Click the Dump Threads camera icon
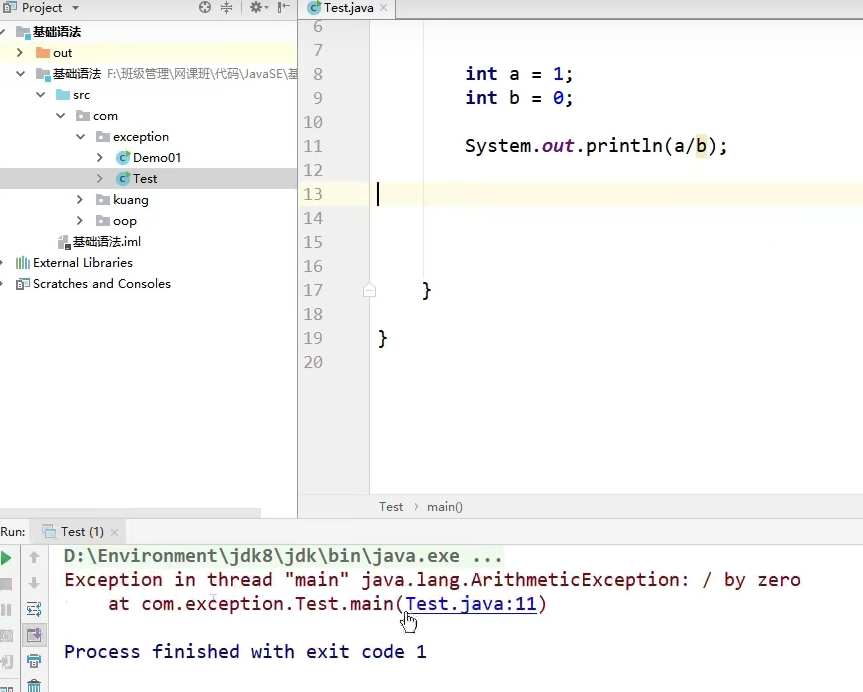This screenshot has height=692, width=863. click(x=6, y=635)
